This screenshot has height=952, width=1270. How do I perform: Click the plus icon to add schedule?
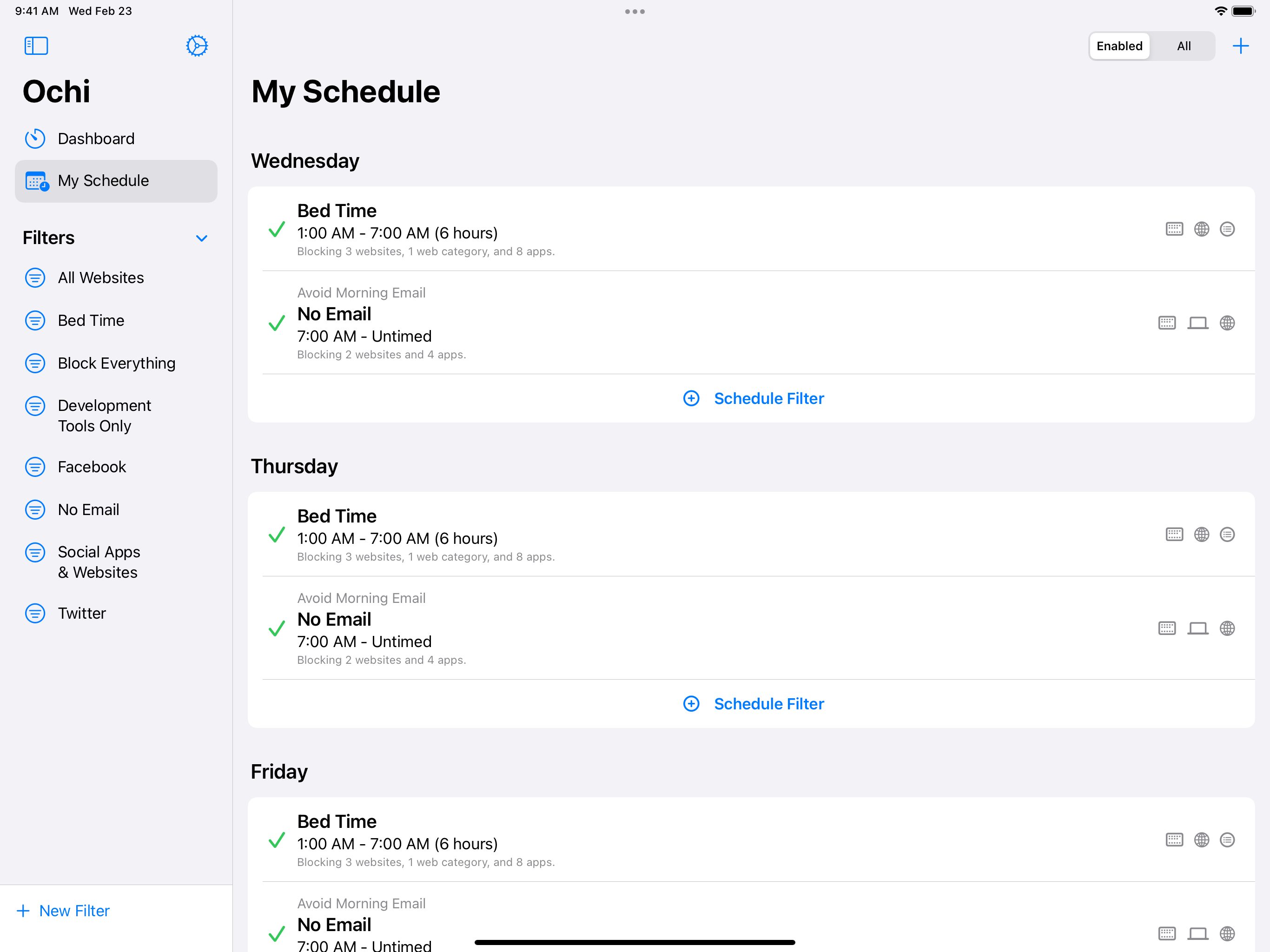tap(1241, 46)
